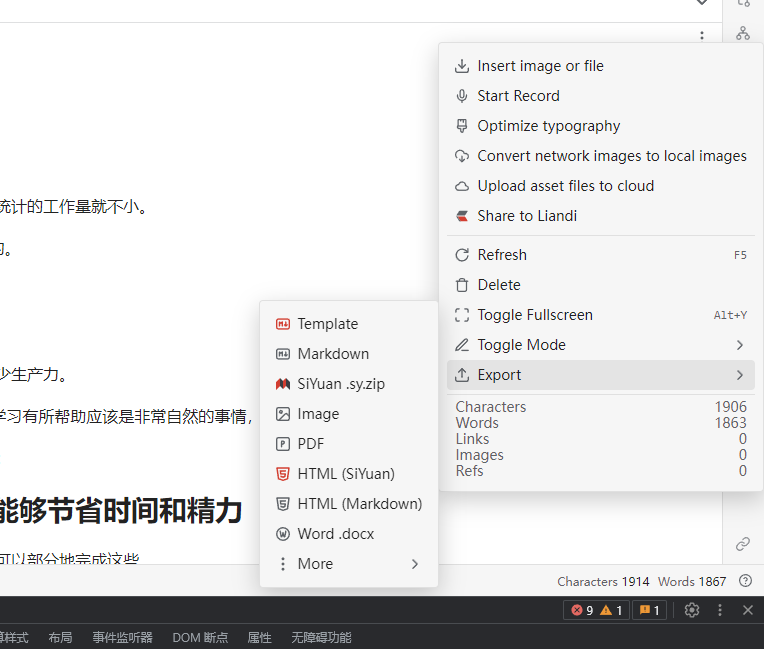Viewport: 764px width, 649px height.
Task: Click the Refs 0 count row
Action: tap(601, 471)
